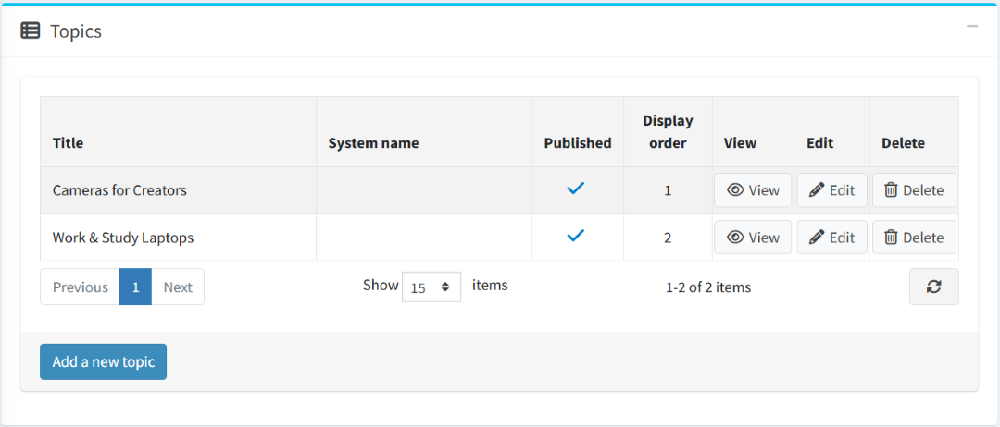Click the Previous page button
This screenshot has width=1000, height=427.
point(80,287)
